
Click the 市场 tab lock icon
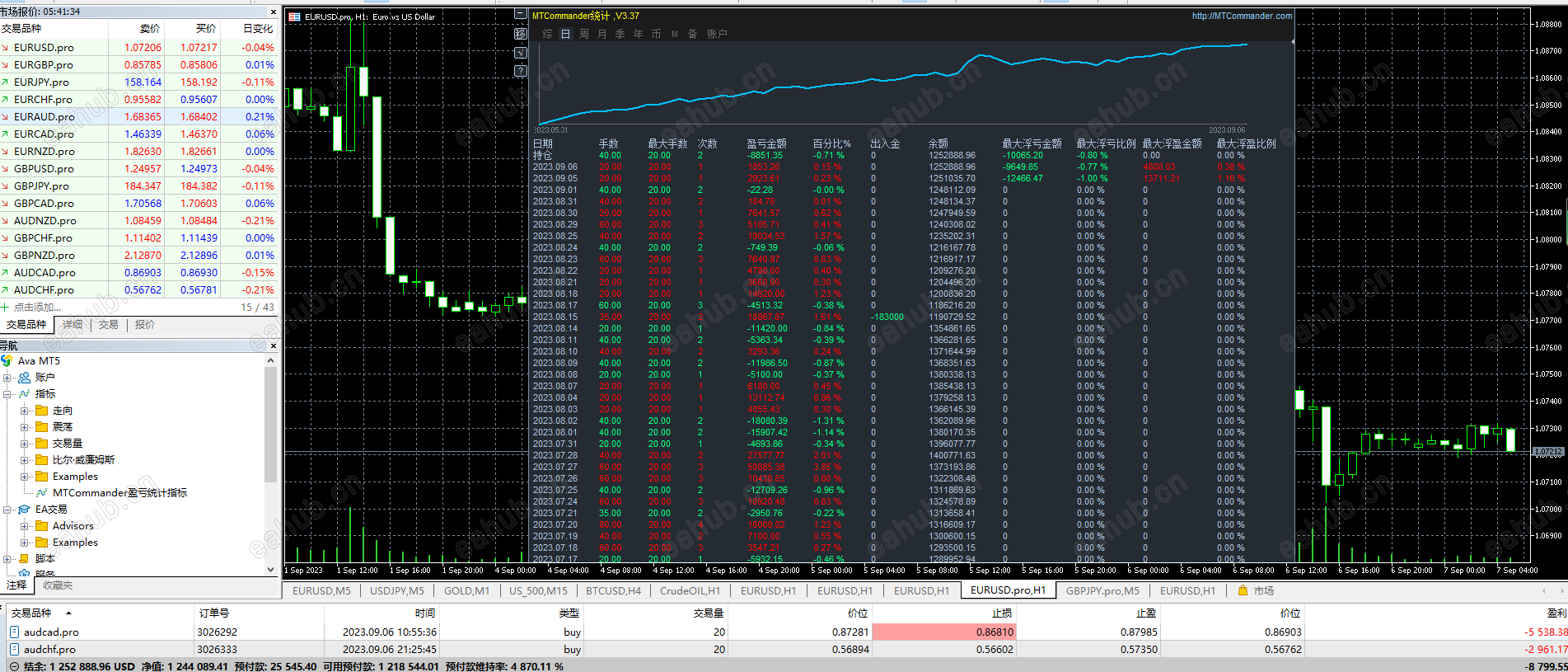tap(1243, 590)
